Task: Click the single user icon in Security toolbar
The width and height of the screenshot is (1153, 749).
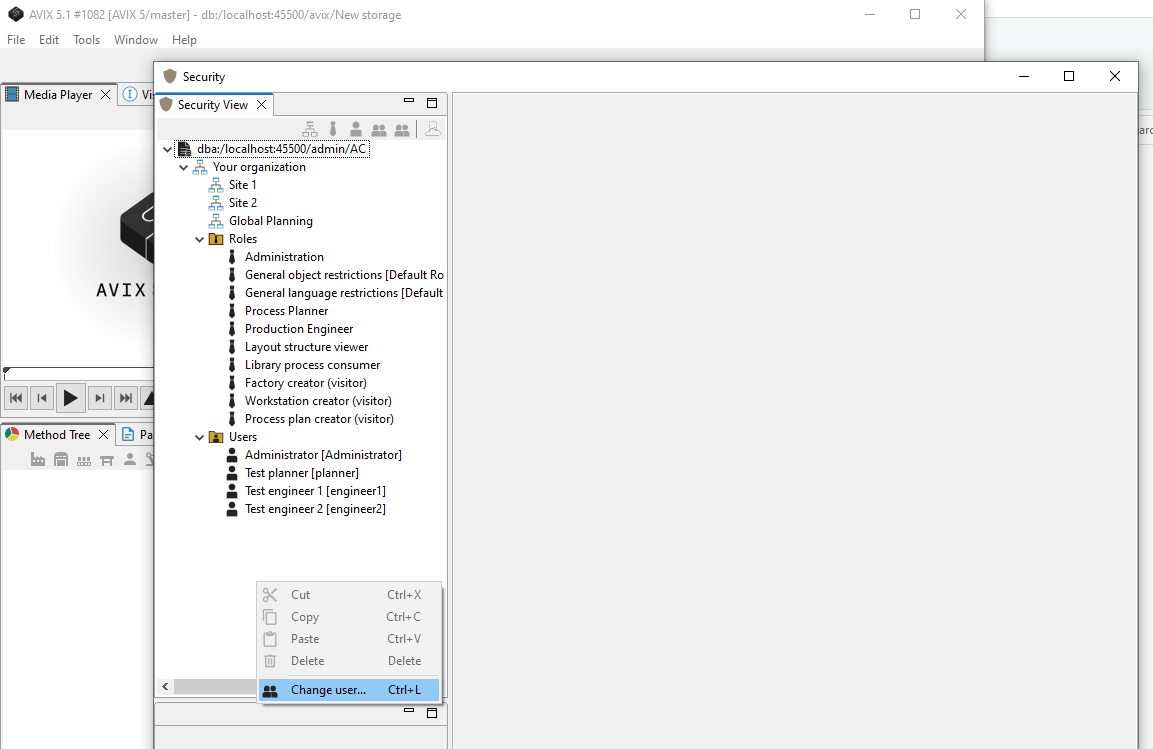Action: [356, 129]
